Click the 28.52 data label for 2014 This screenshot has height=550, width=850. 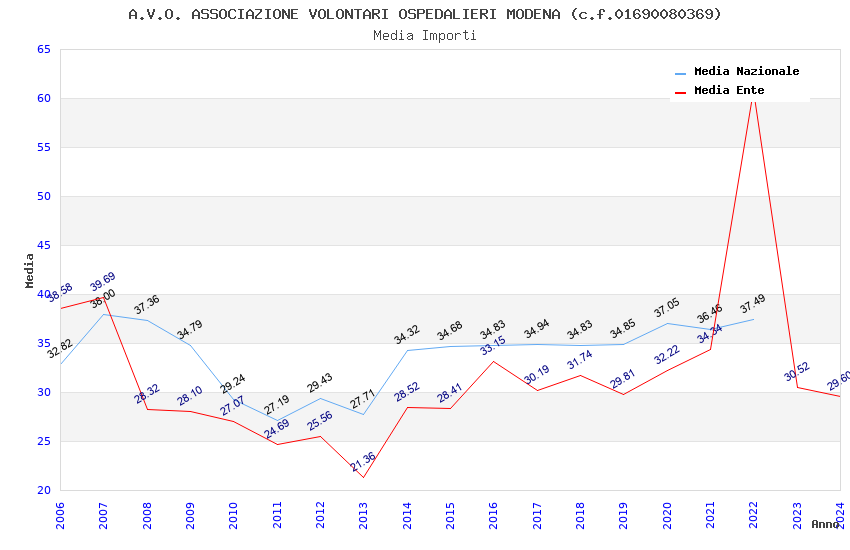tap(407, 392)
